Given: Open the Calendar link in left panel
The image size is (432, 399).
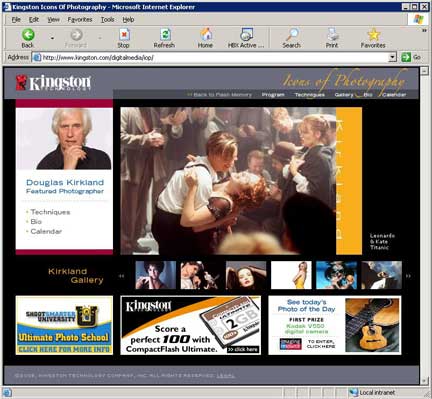Looking at the screenshot, I should point(46,231).
